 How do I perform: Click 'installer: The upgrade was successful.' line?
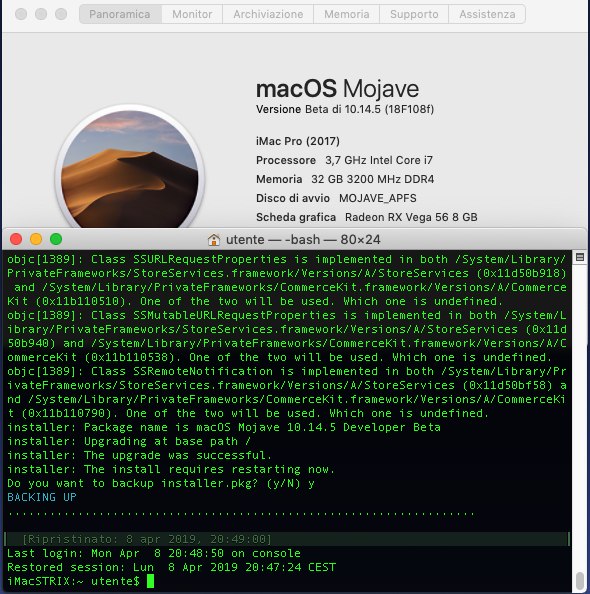pyautogui.click(x=139, y=455)
